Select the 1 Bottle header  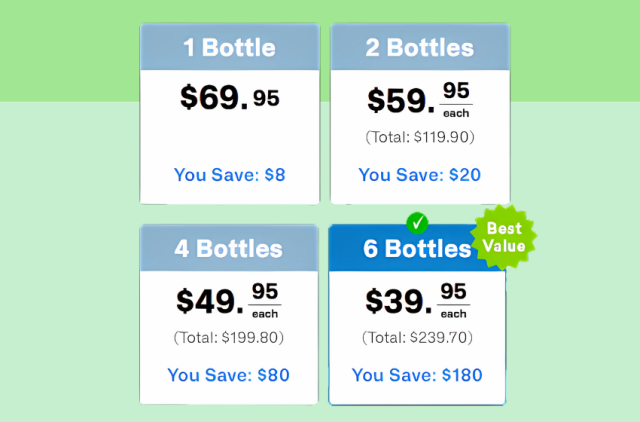tap(230, 47)
